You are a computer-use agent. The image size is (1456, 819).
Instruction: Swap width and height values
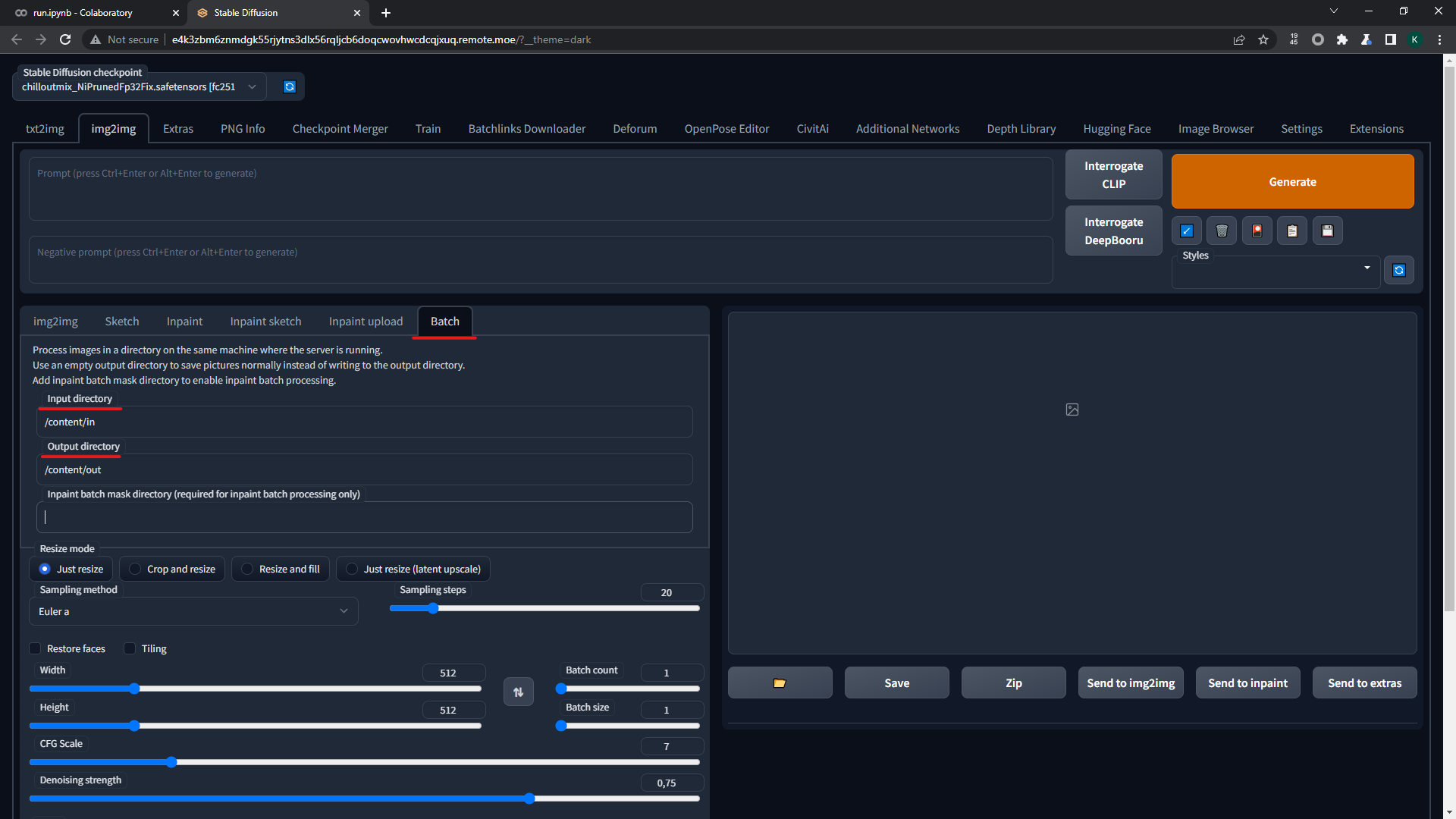pyautogui.click(x=519, y=691)
